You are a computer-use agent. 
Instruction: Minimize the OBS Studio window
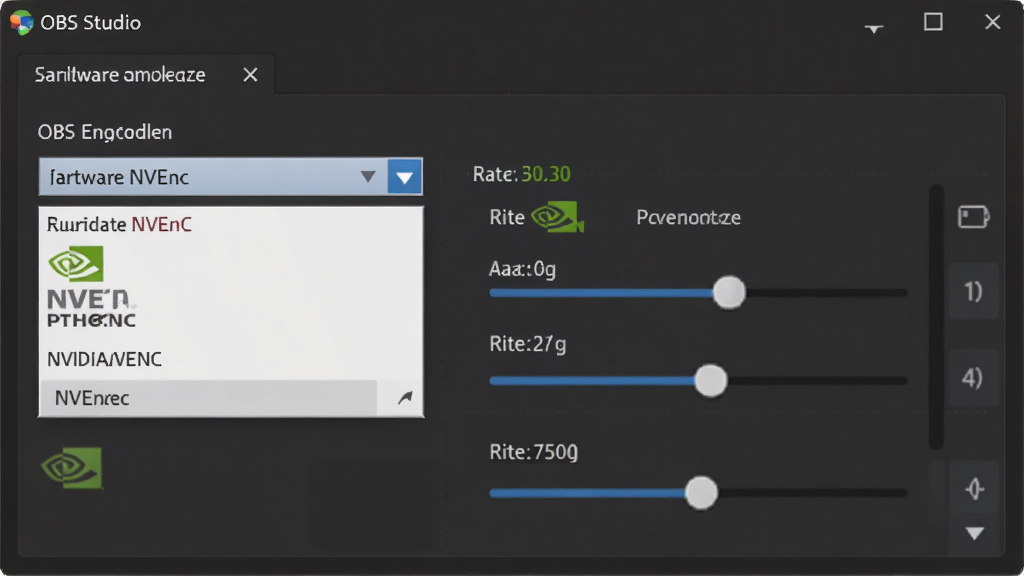874,27
